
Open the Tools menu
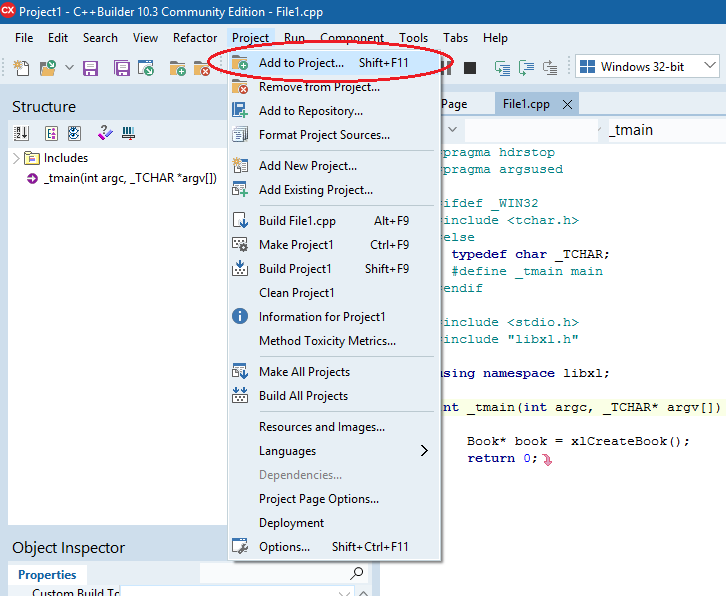pos(413,38)
